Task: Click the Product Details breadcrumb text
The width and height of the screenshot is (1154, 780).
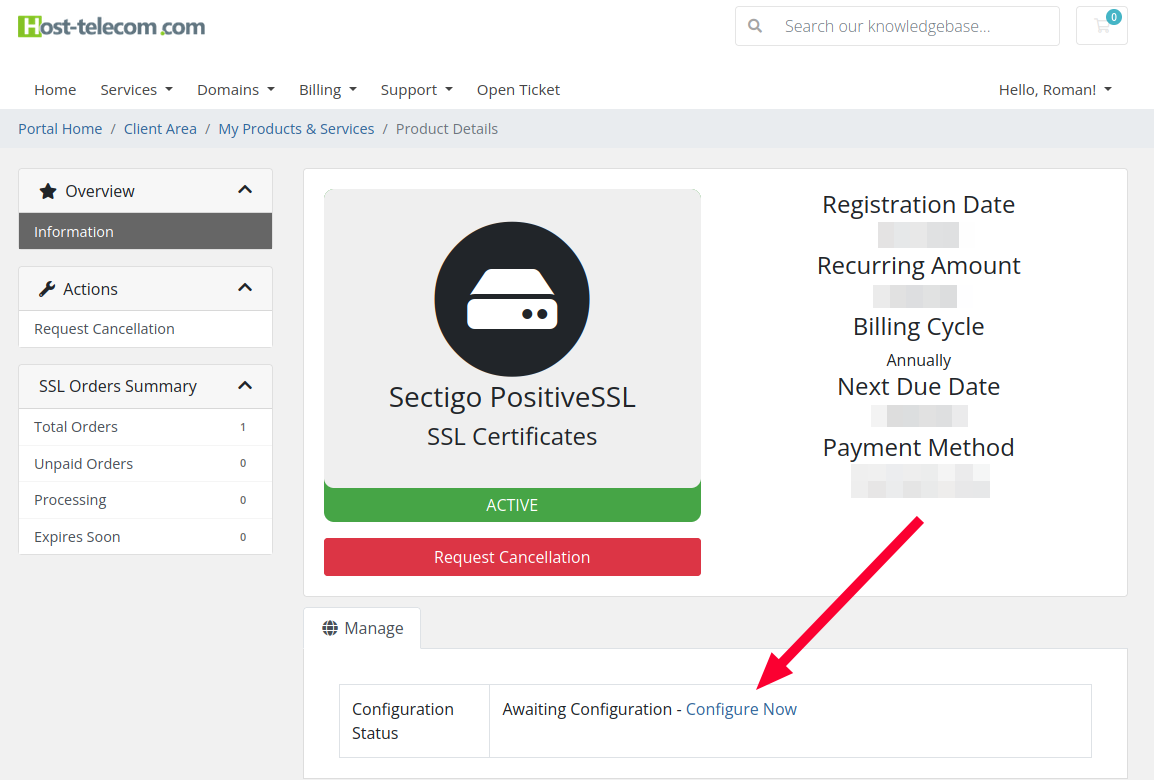Action: tap(447, 129)
